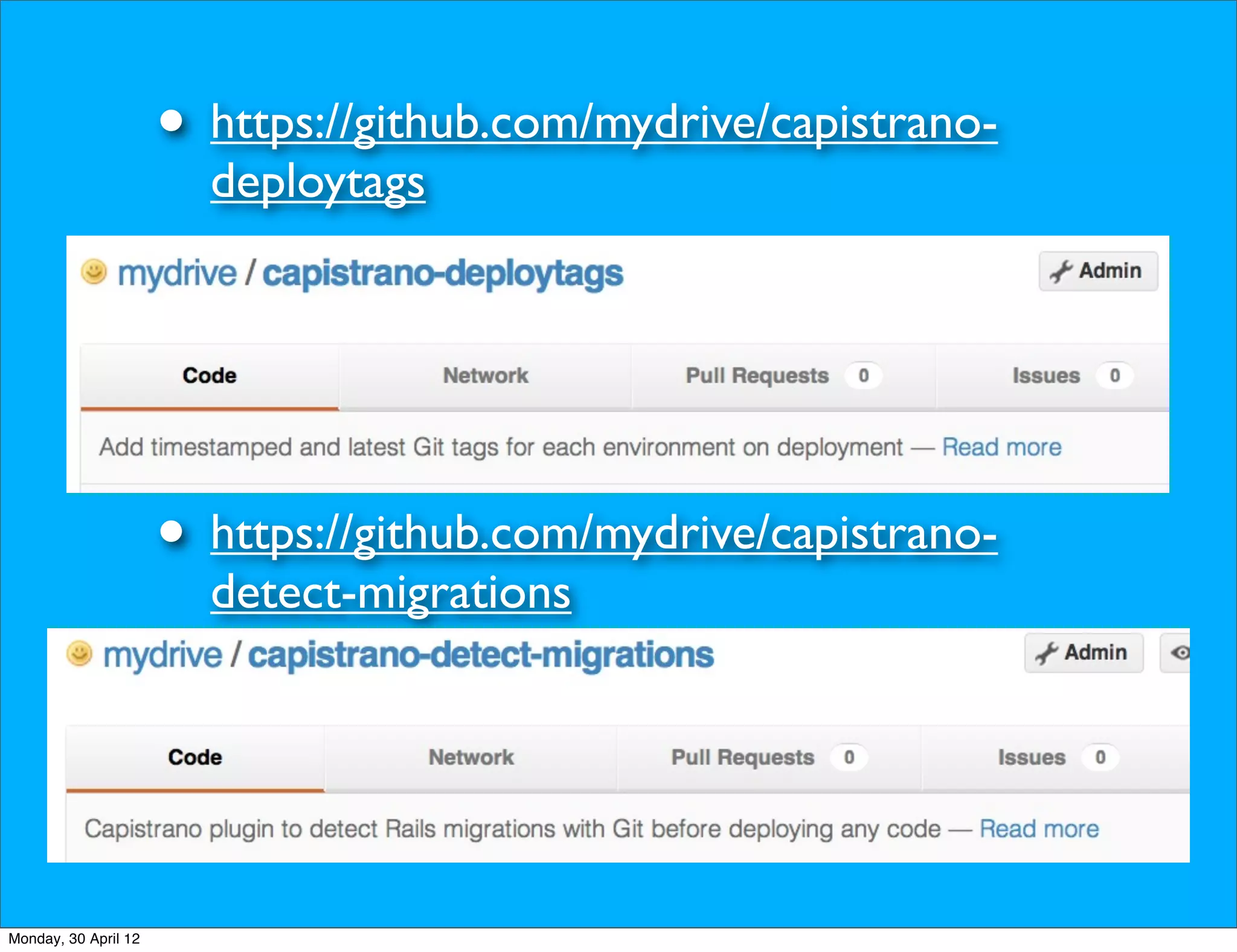Click the eye watch button on detect-migrations
Screen dimensions: 1237x952
tap(1175, 653)
